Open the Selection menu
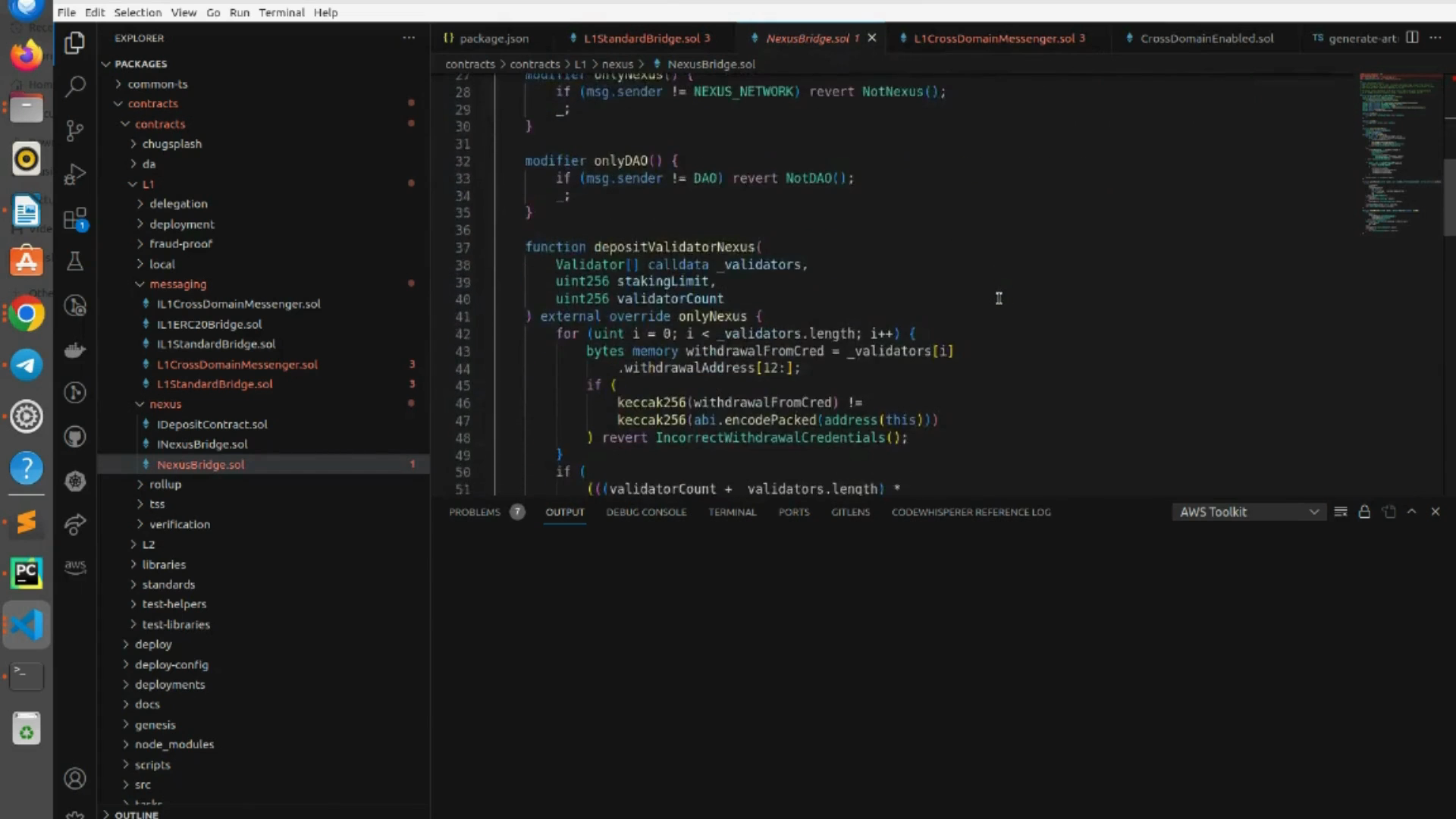Screen dimensions: 1456x819 tap(137, 12)
